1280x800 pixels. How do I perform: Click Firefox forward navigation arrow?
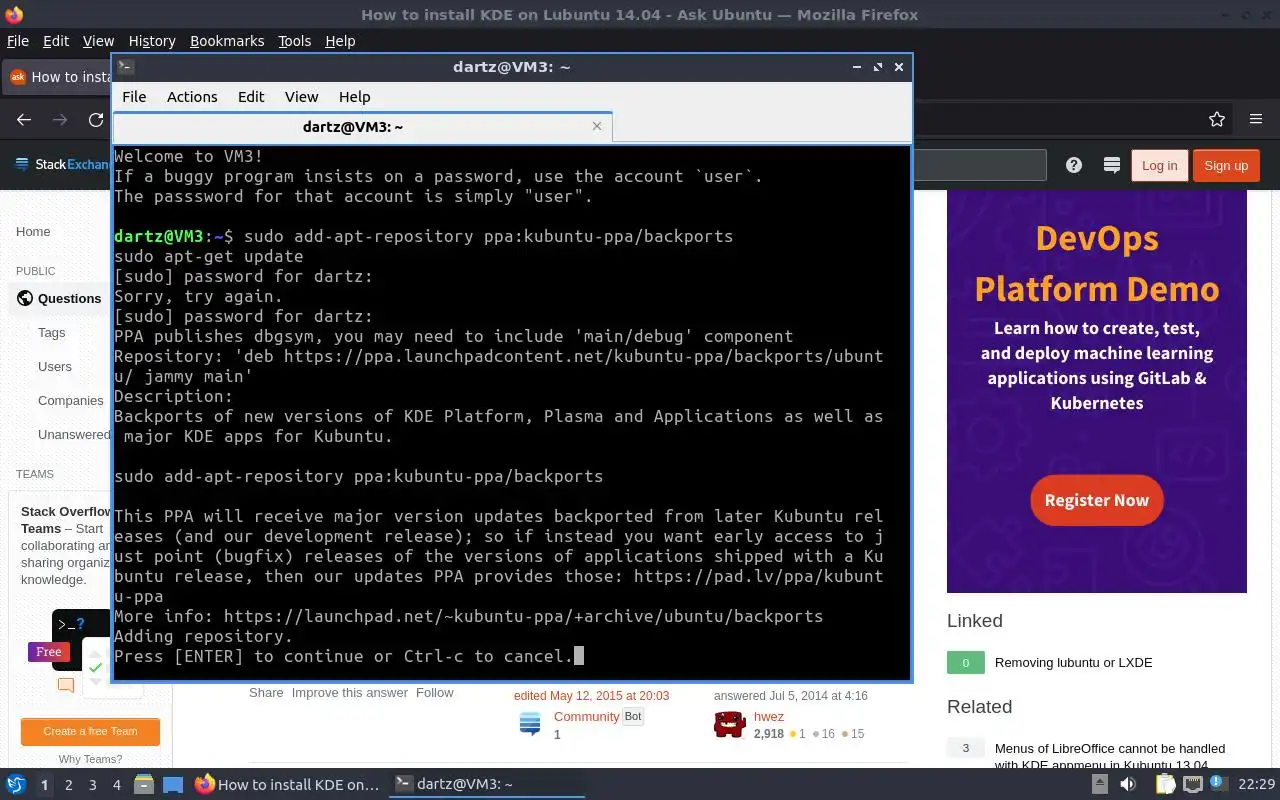pyautogui.click(x=60, y=120)
